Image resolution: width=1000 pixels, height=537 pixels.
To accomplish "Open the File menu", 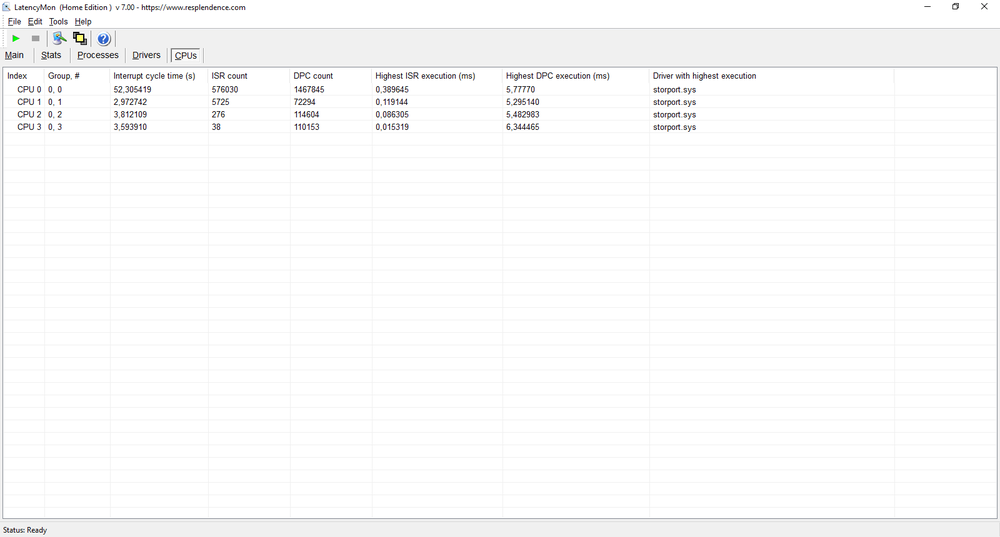I will [x=14, y=21].
